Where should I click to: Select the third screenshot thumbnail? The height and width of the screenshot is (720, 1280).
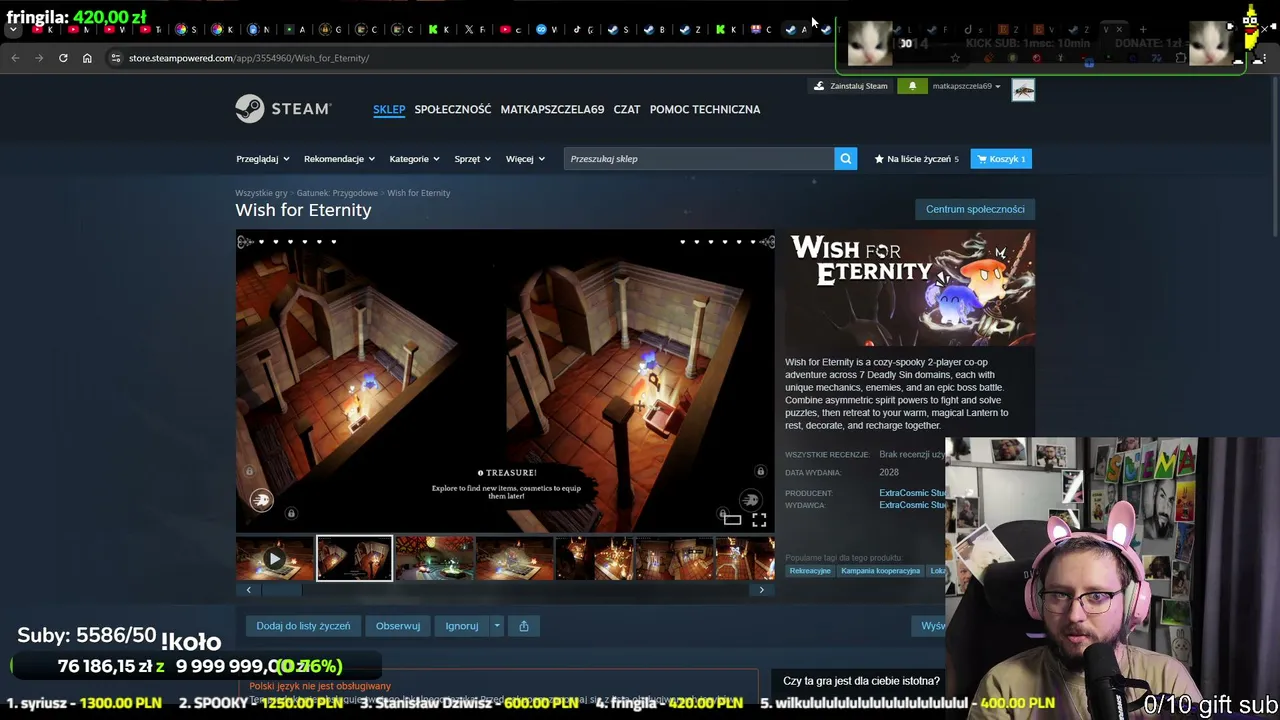click(435, 559)
